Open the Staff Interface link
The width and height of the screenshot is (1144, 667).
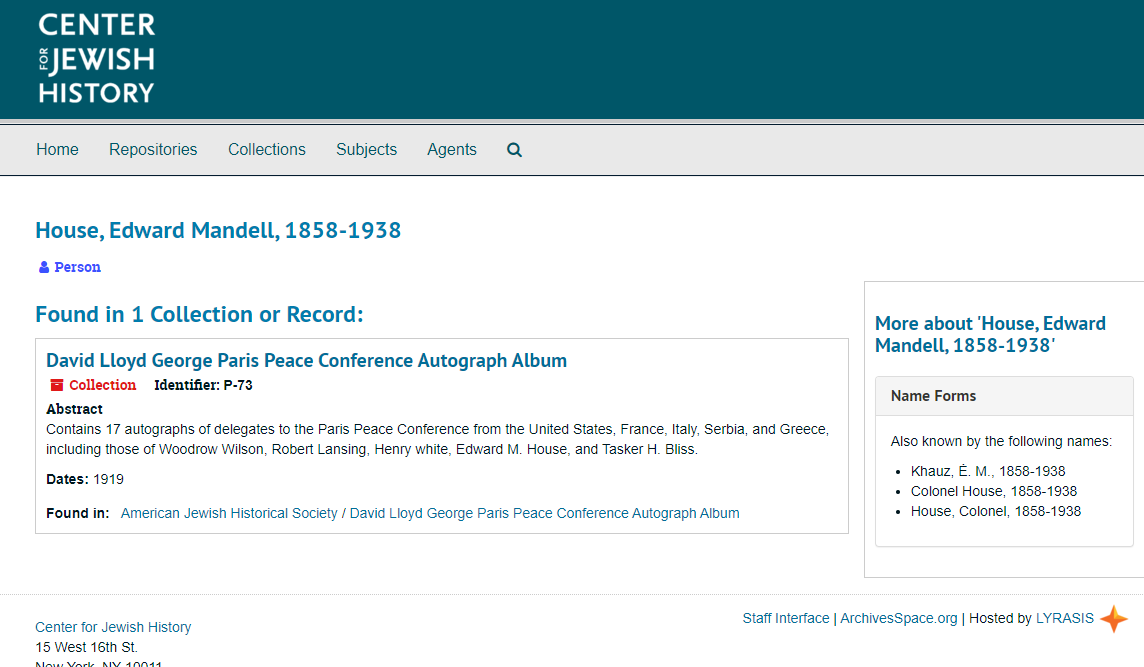(786, 618)
